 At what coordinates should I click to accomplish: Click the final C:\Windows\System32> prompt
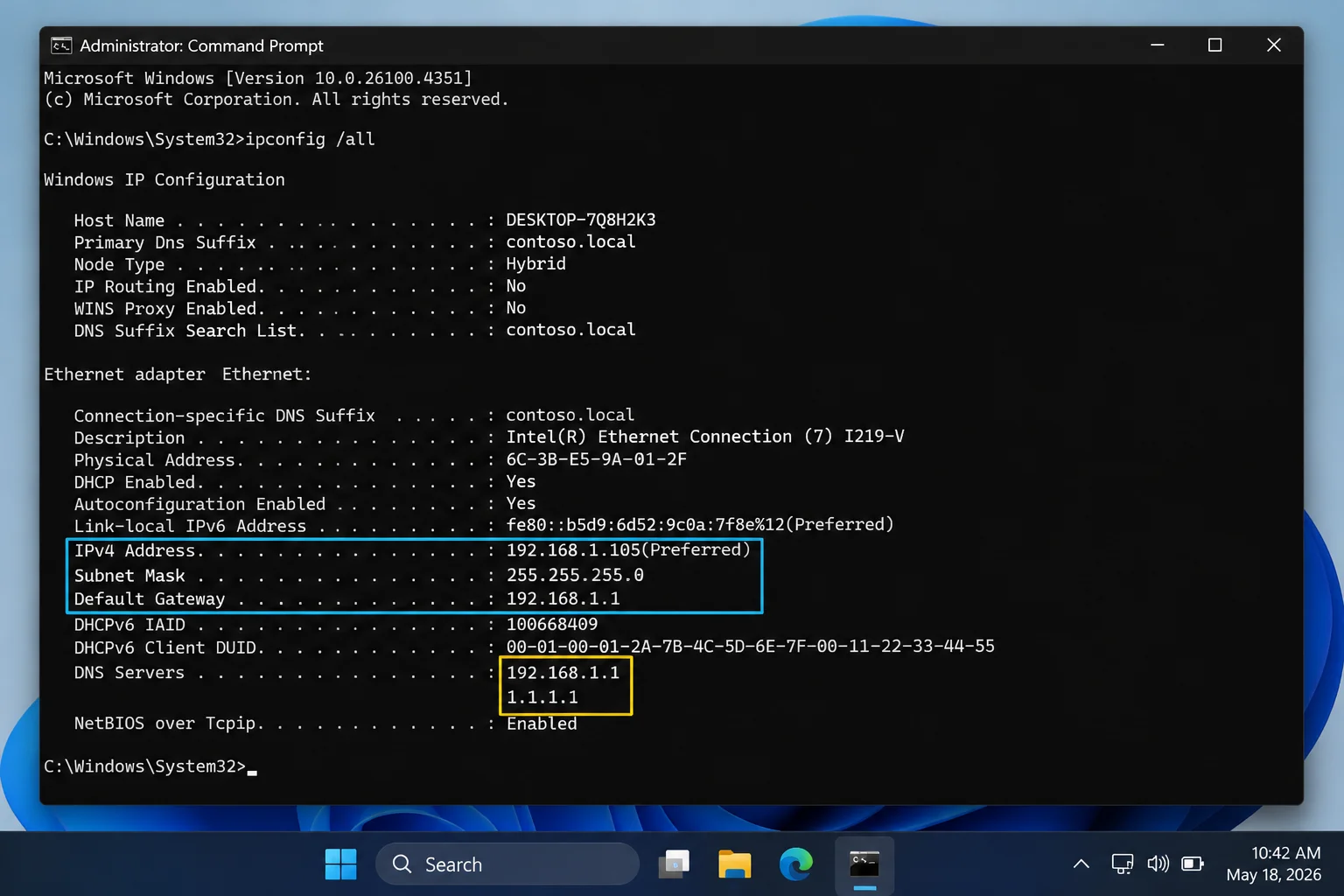[145, 766]
